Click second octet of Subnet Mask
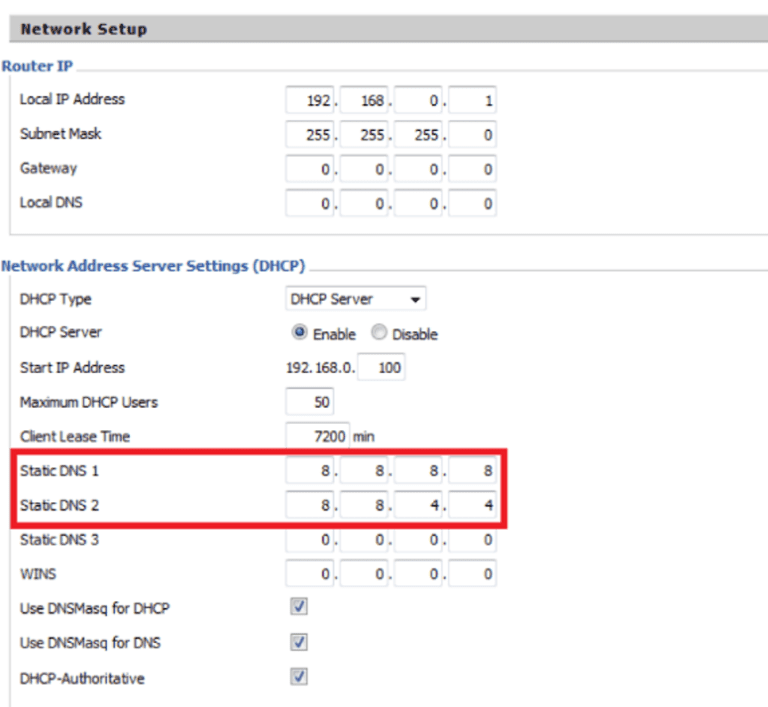Screen dimensions: 768x707 tap(365, 135)
